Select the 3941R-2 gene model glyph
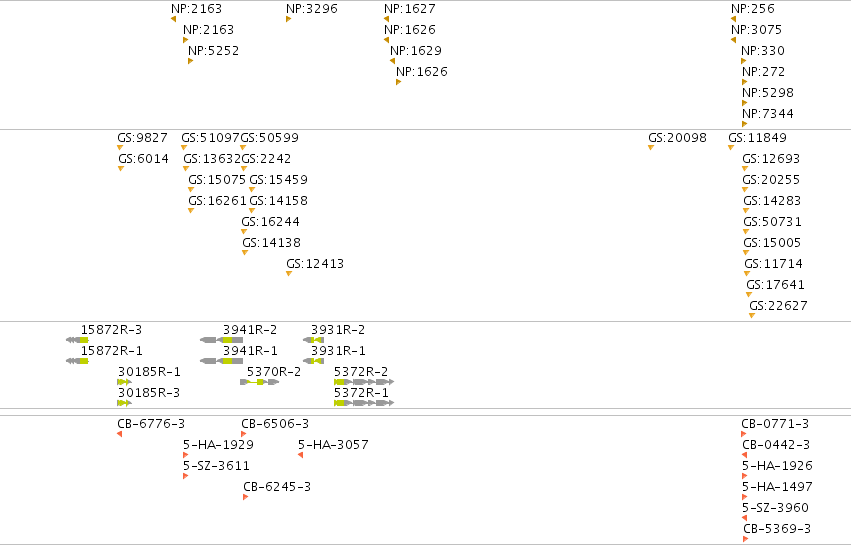 [x=221, y=340]
